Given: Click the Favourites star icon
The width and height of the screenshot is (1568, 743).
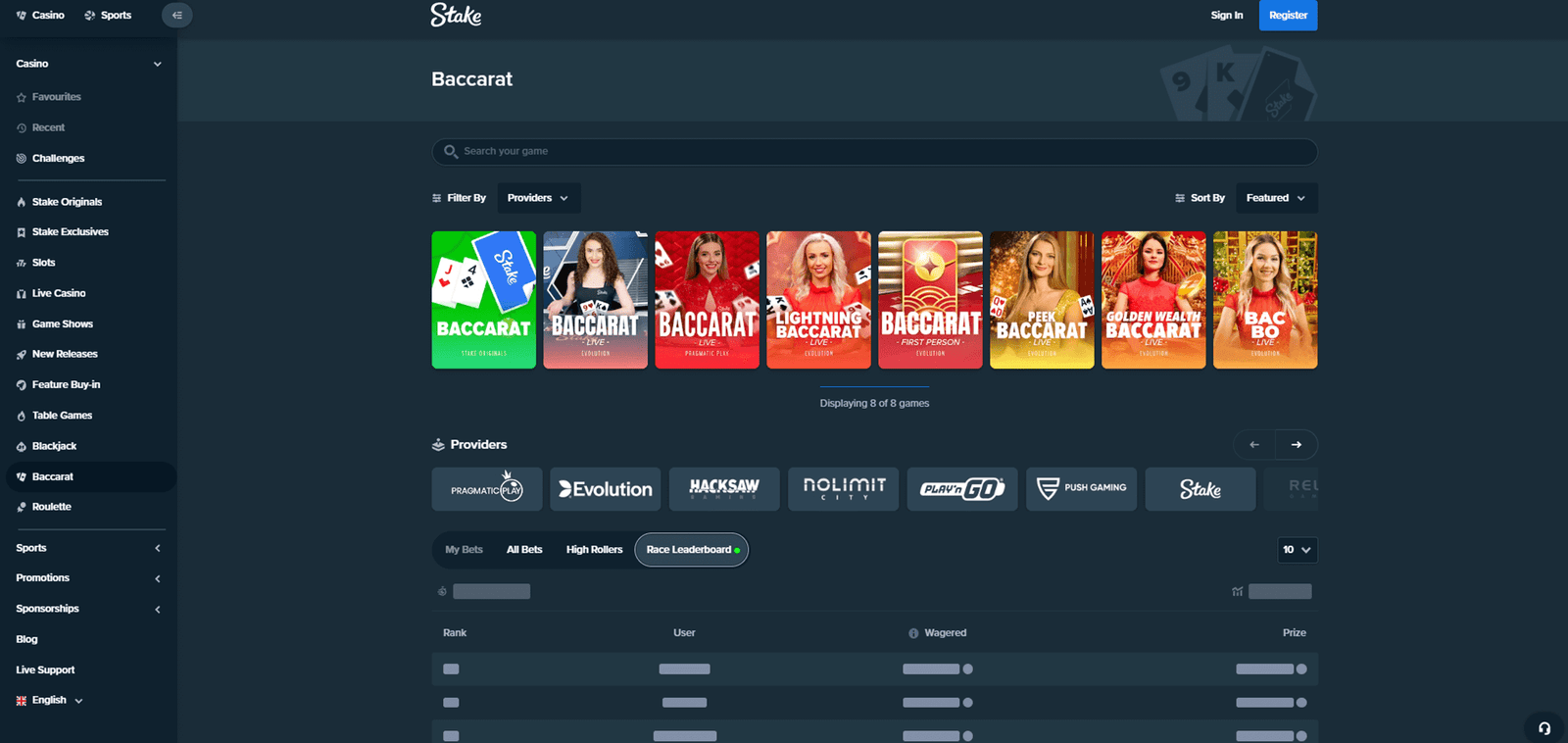Looking at the screenshot, I should [22, 97].
